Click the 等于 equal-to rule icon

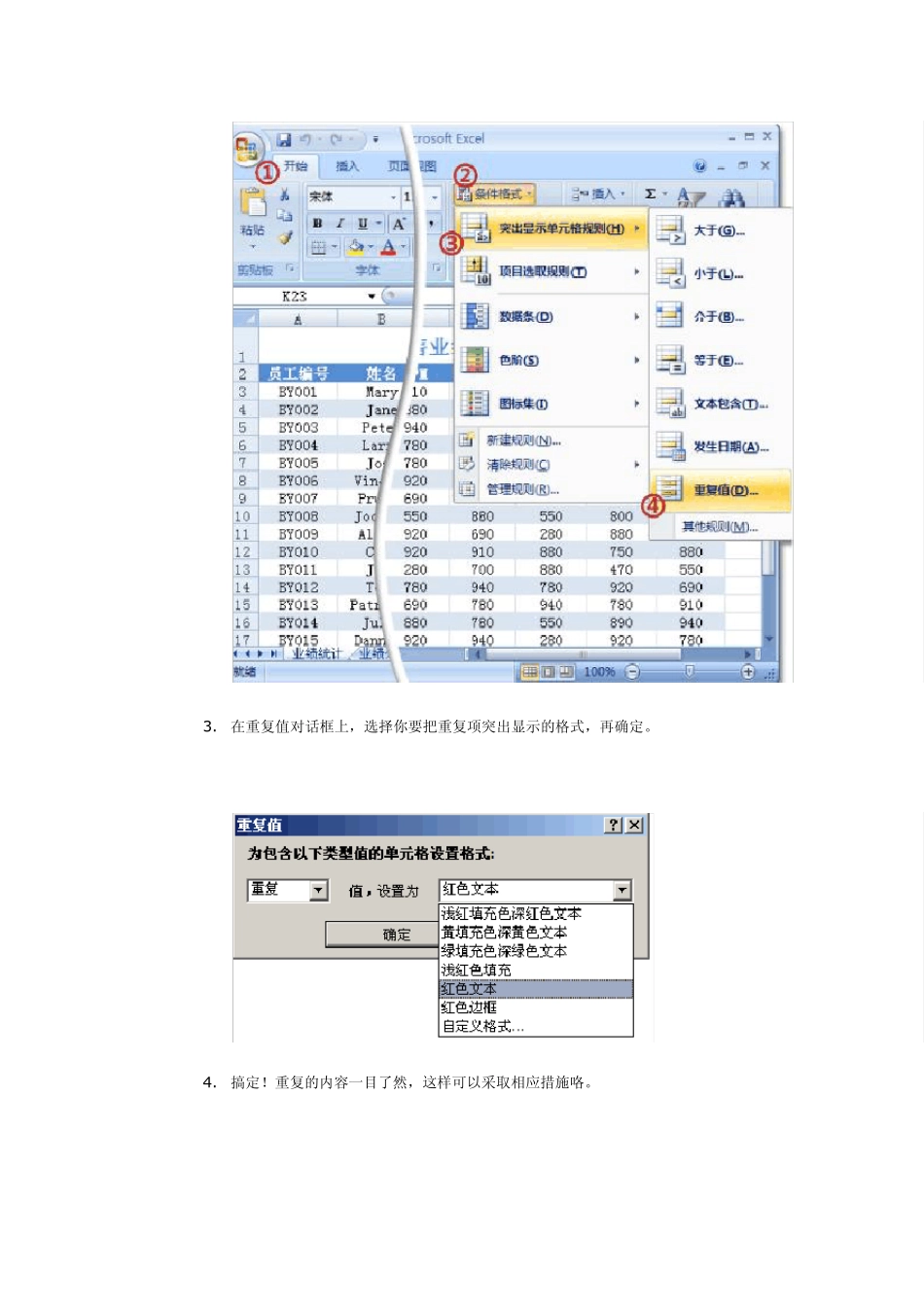(670, 360)
